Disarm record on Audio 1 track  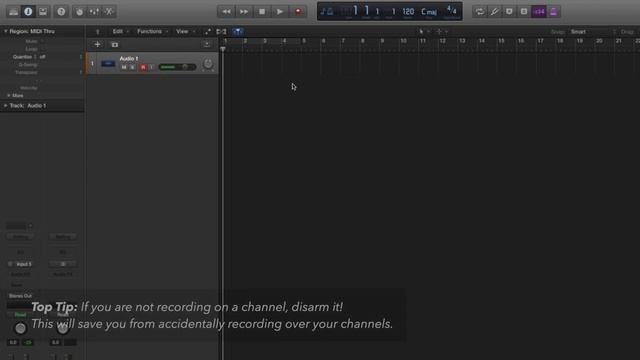click(x=143, y=67)
